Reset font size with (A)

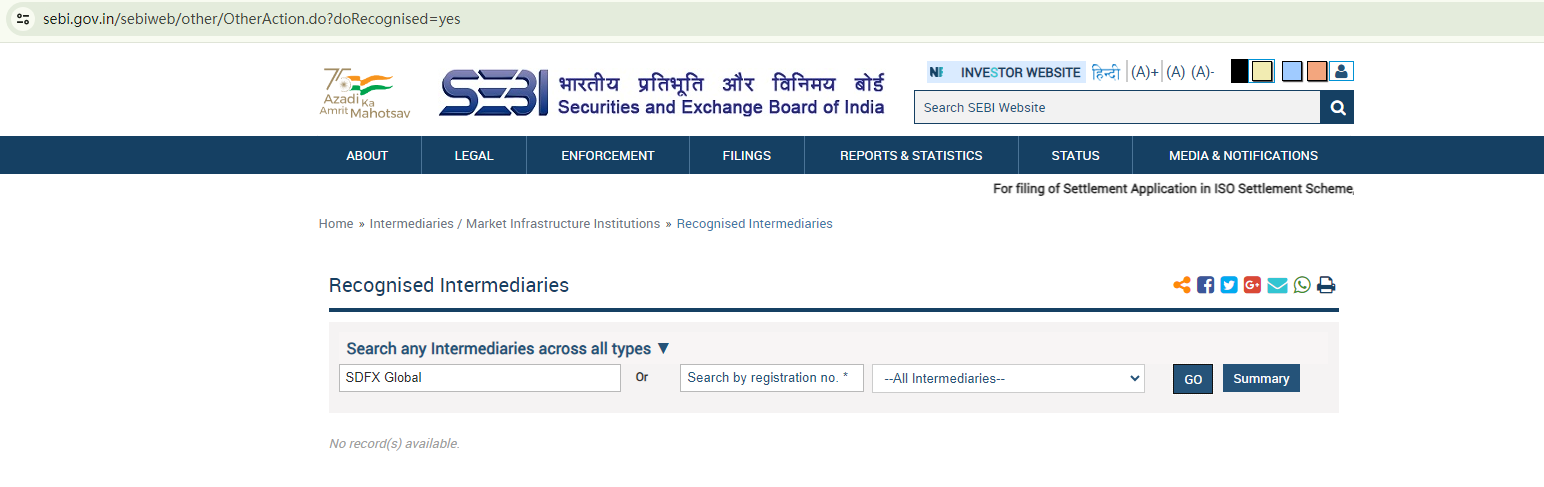[1176, 72]
